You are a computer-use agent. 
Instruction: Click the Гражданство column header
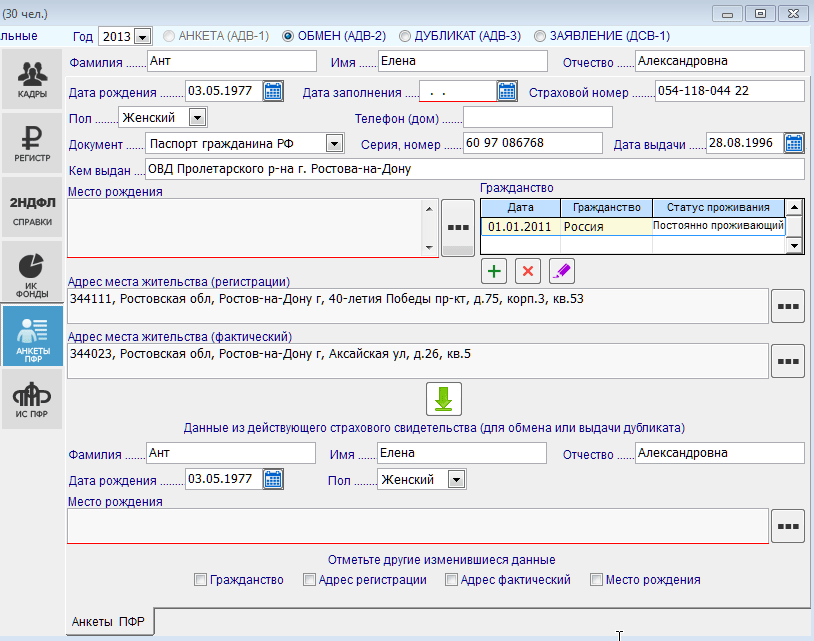[x=606, y=208]
